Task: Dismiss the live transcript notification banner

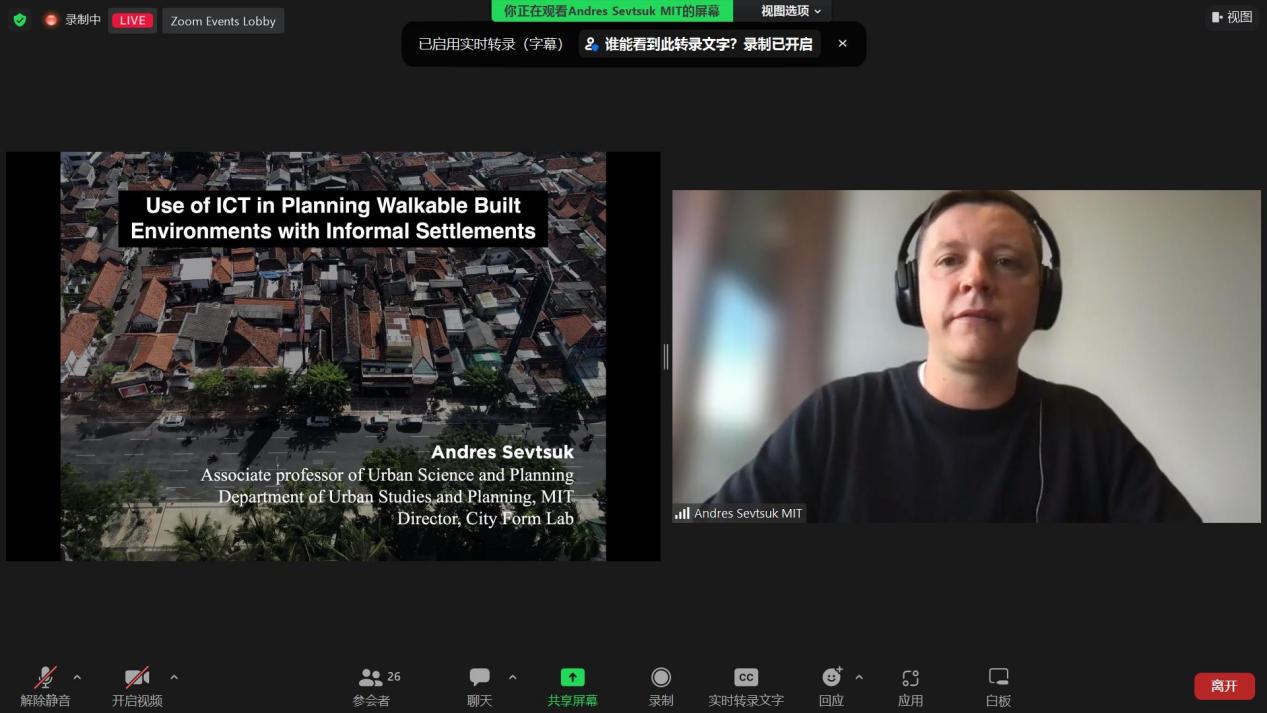Action: point(842,44)
